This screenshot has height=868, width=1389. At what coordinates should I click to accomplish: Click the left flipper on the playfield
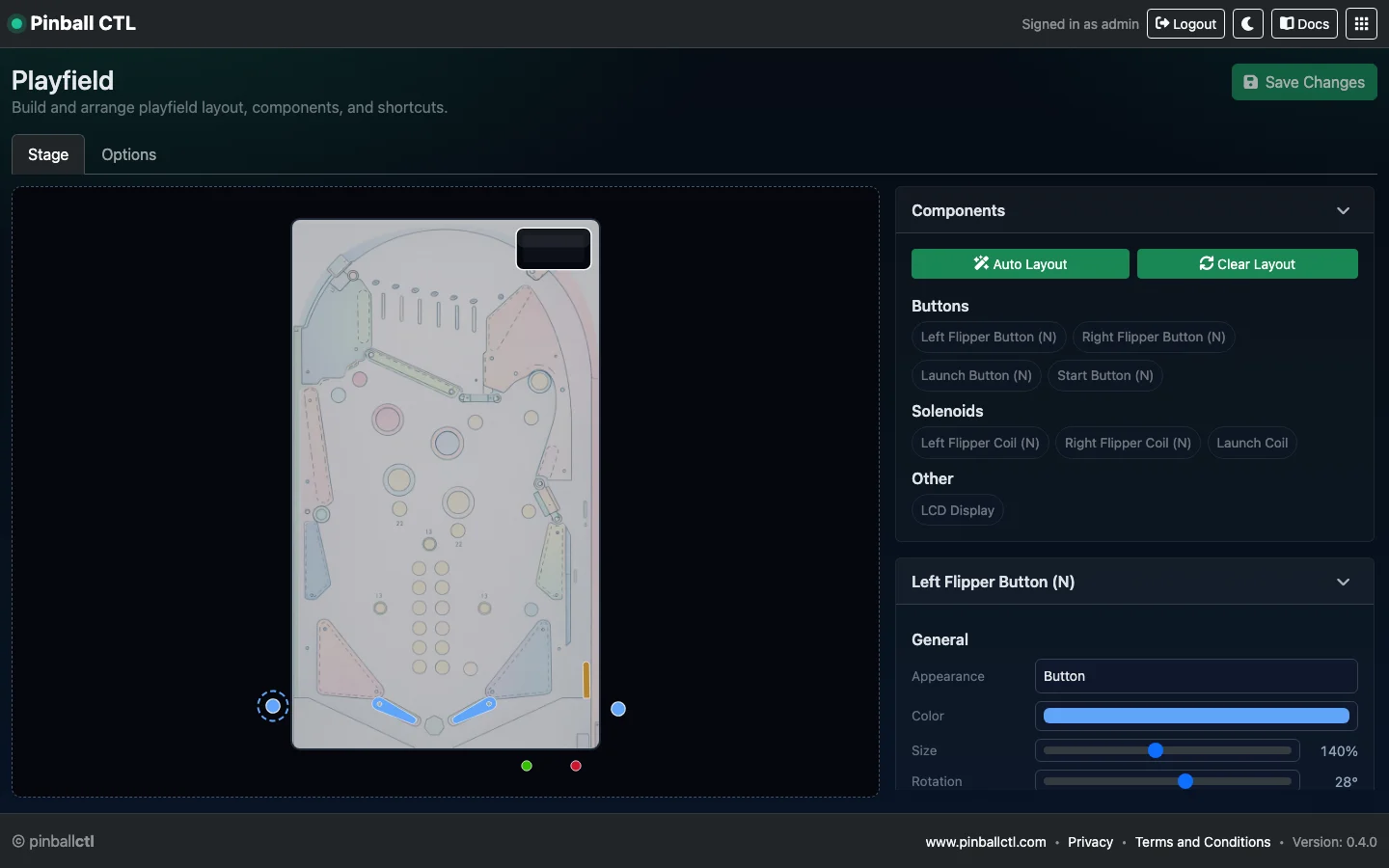(x=395, y=712)
